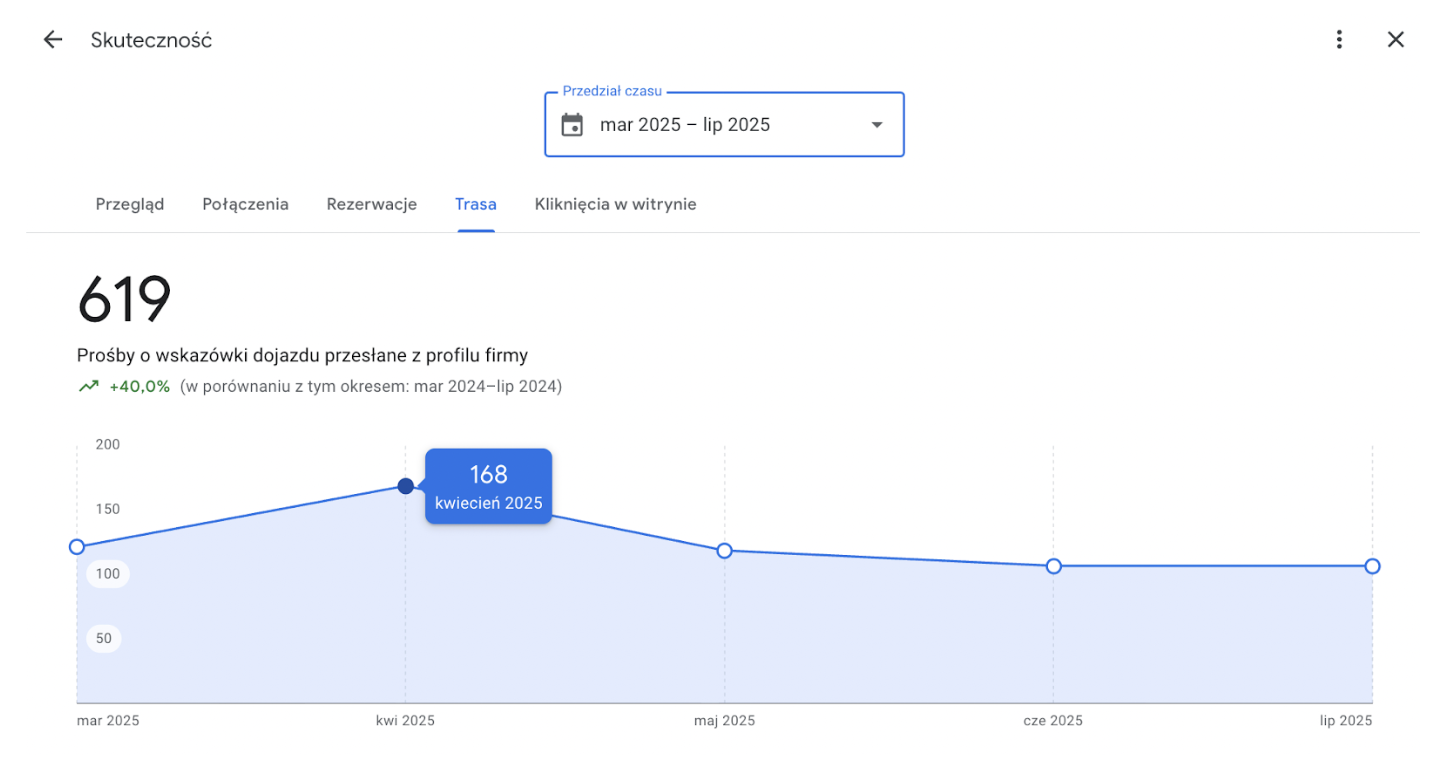Select the July 2025 data point

1372,566
